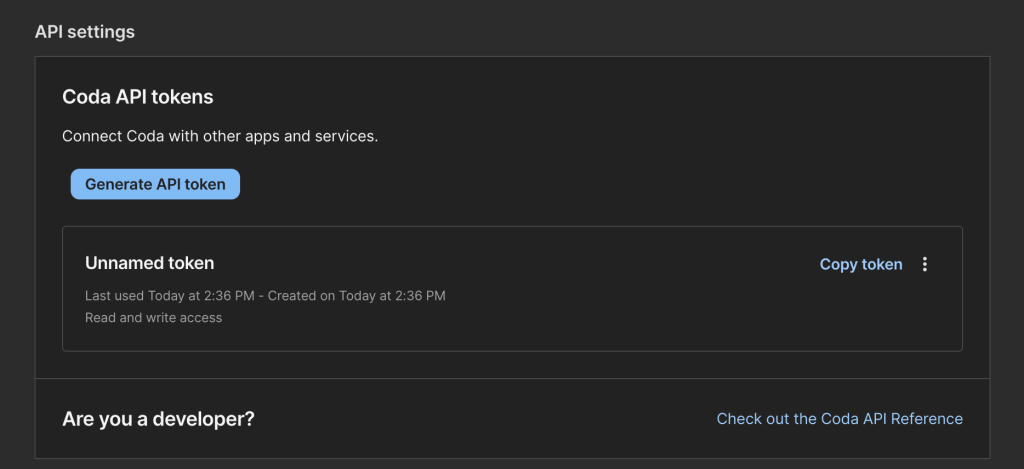Copy the Unnamed token
The image size is (1024, 469).
pos(860,264)
